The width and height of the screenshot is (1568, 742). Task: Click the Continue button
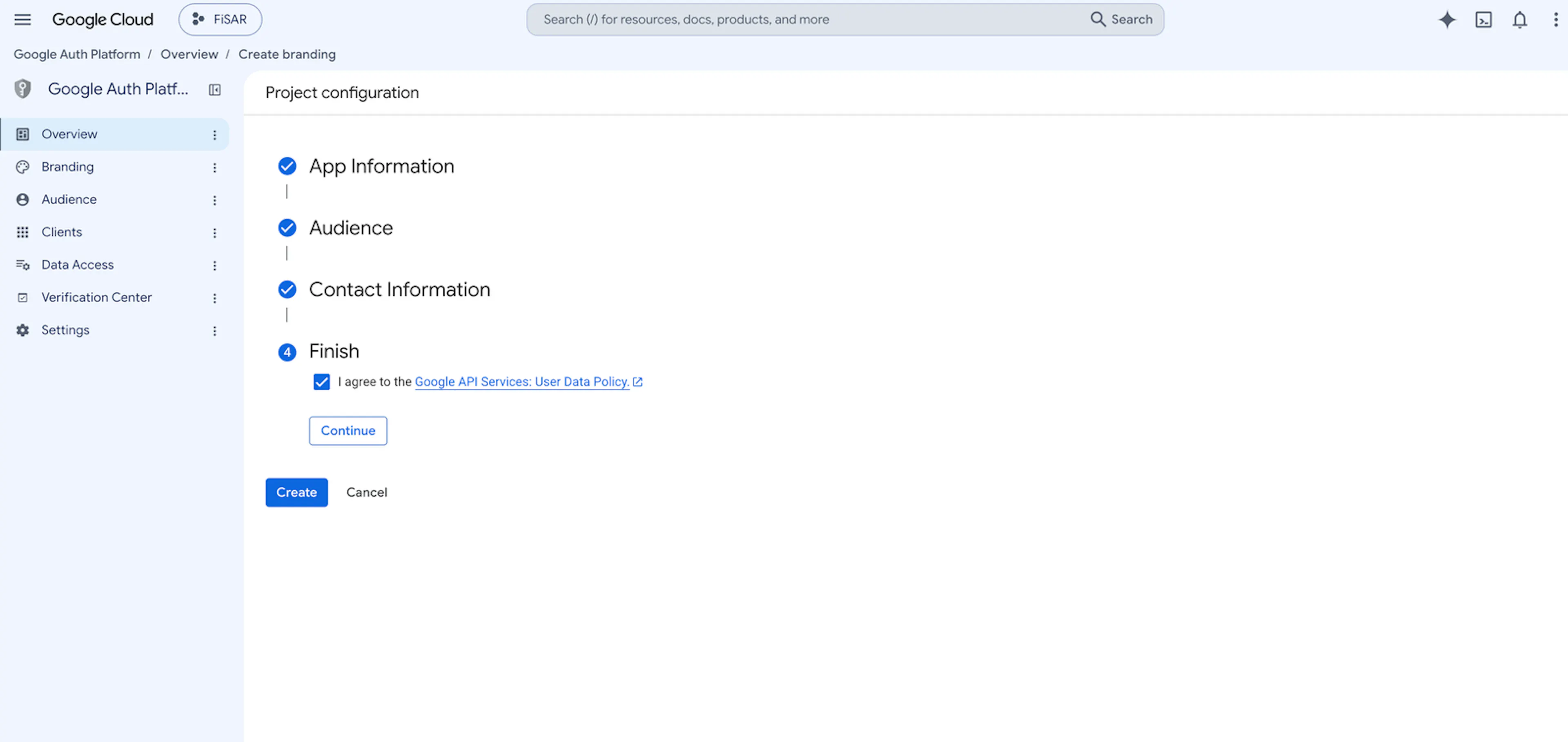347,430
